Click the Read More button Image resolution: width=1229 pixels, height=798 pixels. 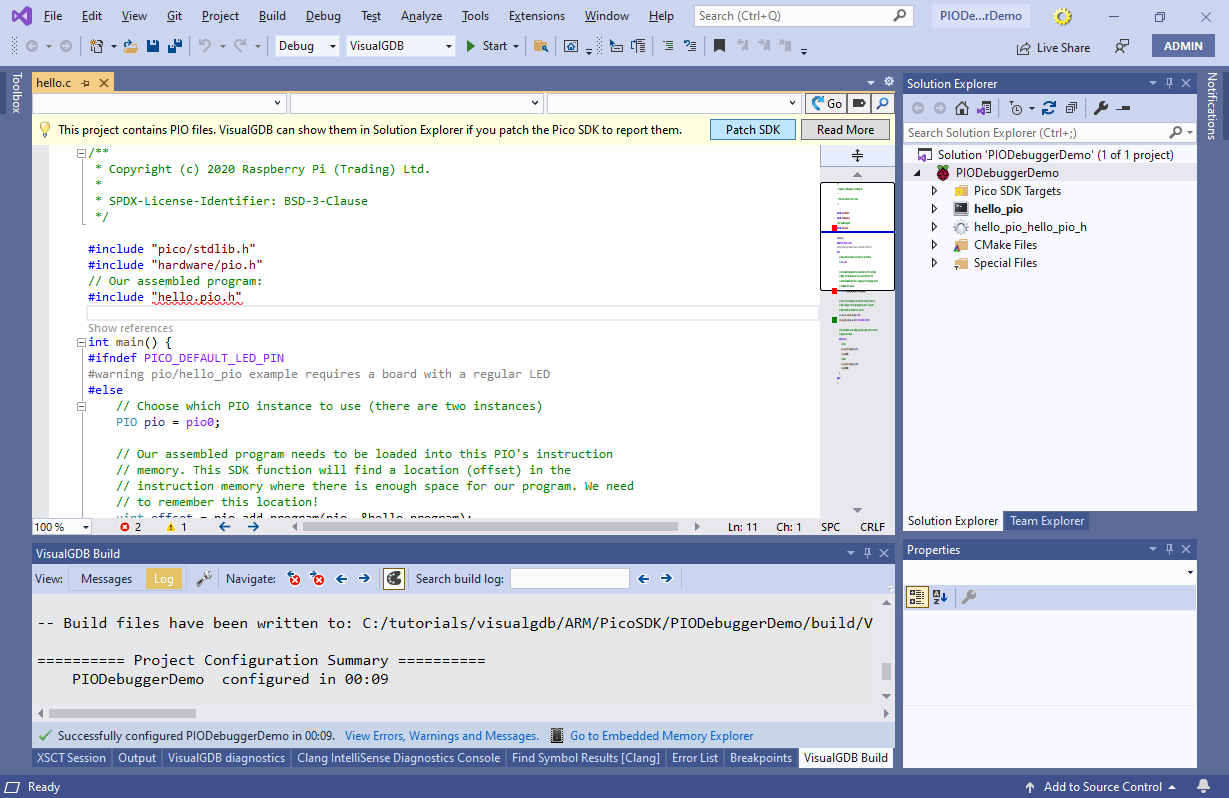[x=845, y=130]
